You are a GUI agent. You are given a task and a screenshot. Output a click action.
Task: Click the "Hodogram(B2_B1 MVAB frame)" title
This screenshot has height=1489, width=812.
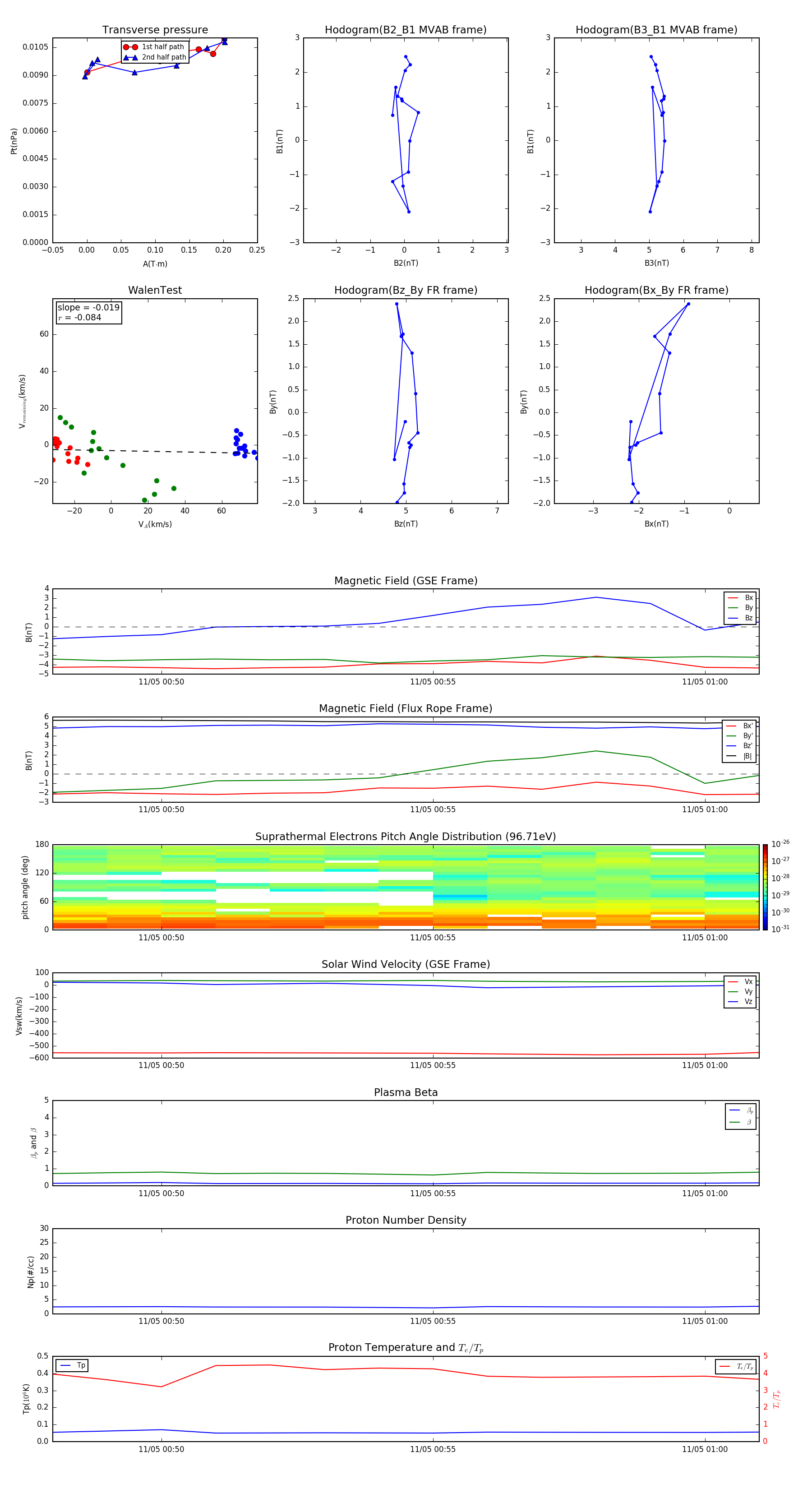click(x=405, y=30)
